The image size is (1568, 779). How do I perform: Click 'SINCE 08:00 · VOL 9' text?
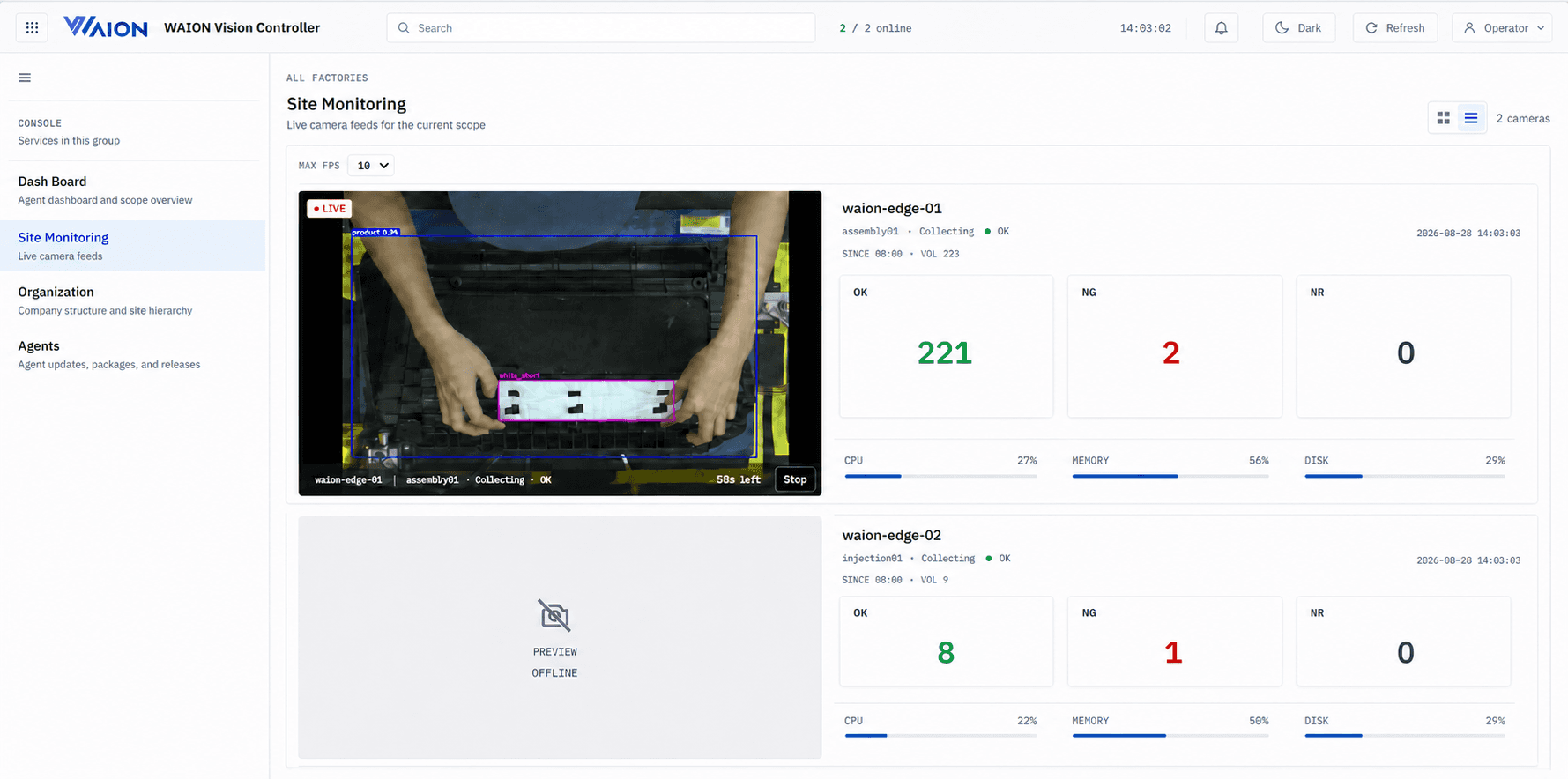(895, 580)
